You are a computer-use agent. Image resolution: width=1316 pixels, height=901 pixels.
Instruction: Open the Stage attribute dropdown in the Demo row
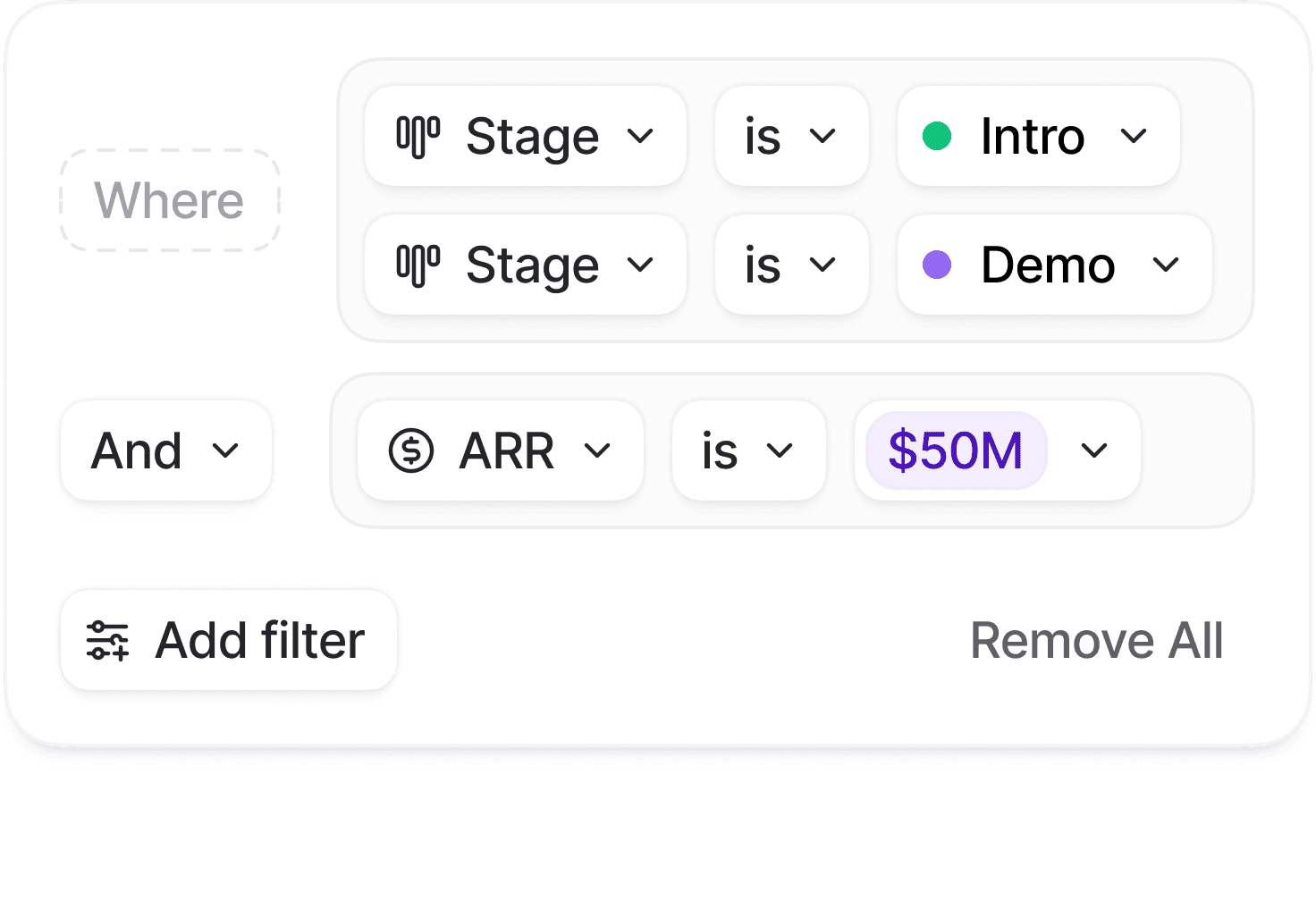point(526,265)
